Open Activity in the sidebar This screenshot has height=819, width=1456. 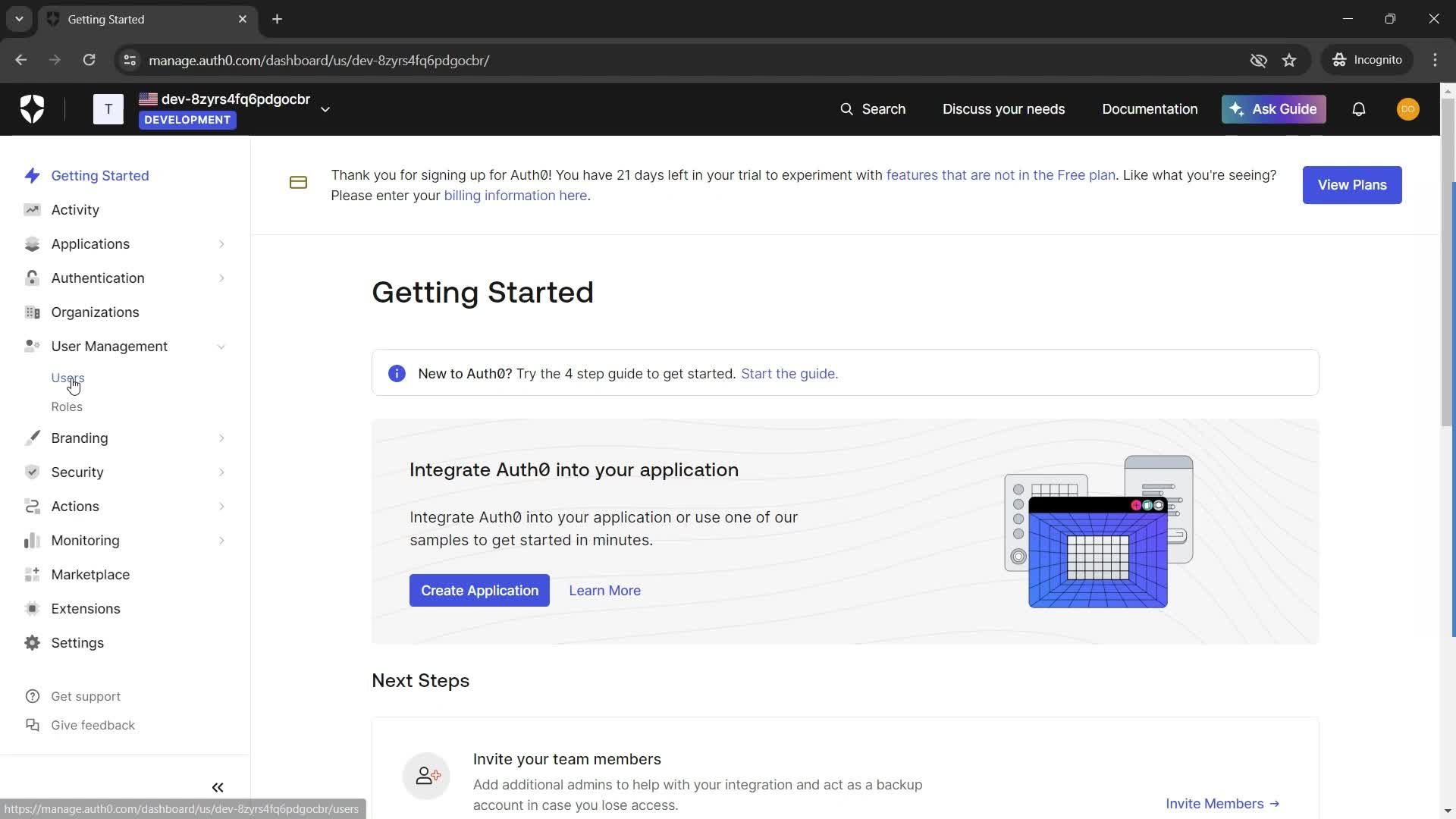[75, 210]
